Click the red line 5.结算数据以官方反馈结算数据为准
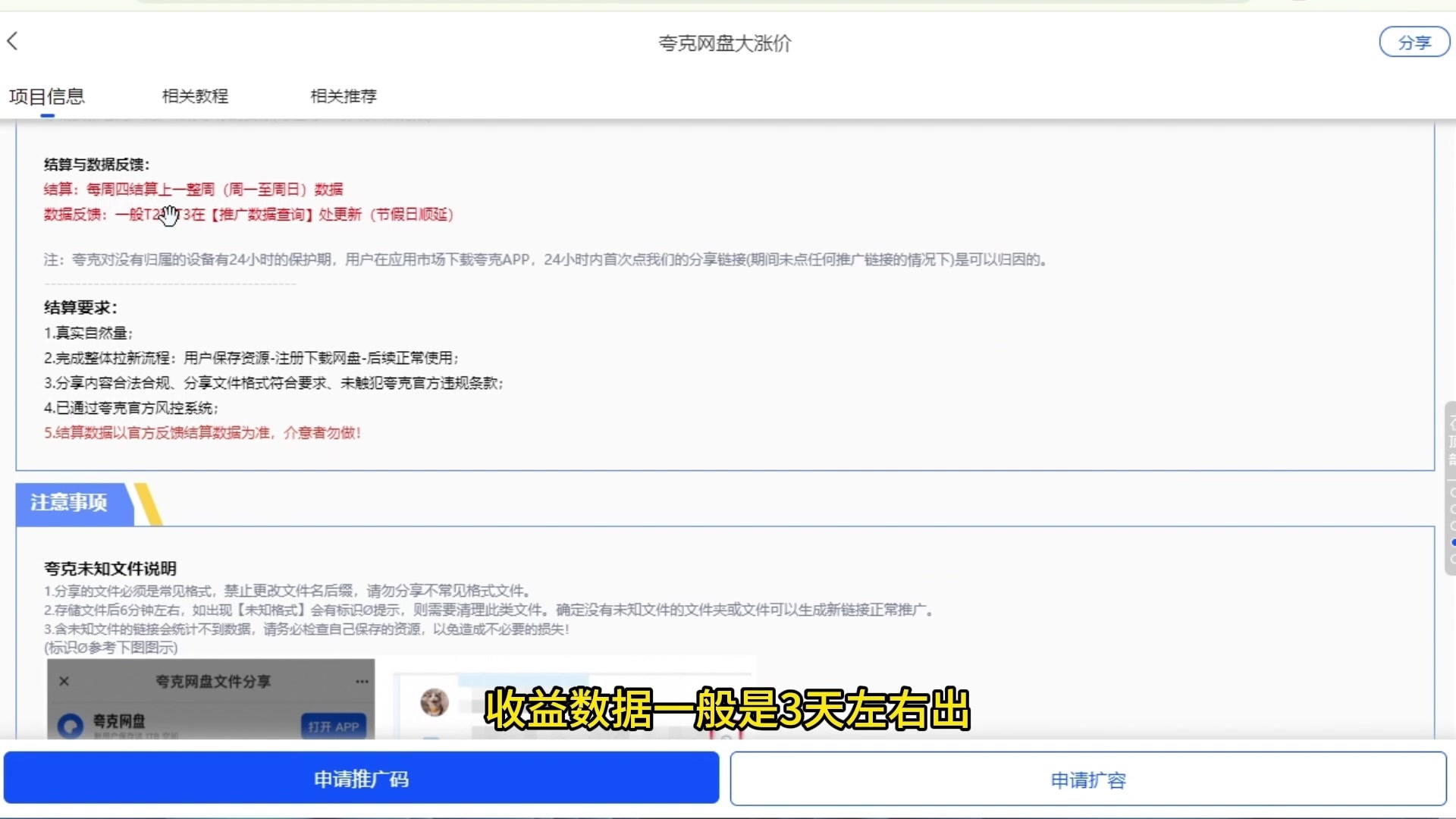The image size is (1456, 819). pyautogui.click(x=202, y=432)
